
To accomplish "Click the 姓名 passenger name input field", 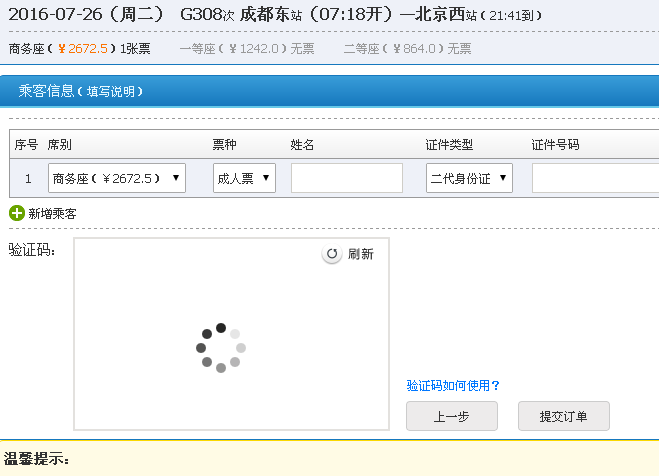I will point(347,178).
